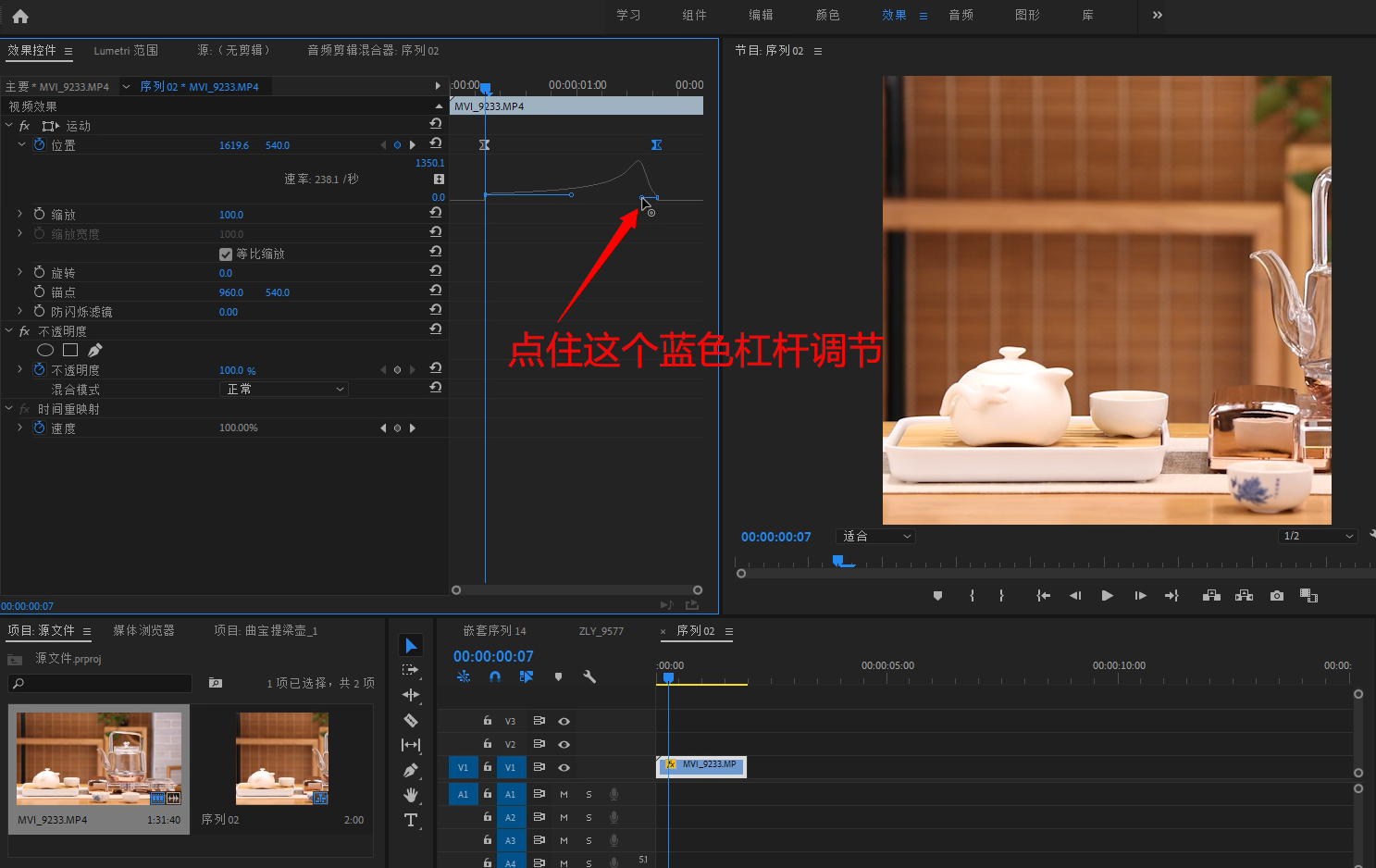The height and width of the screenshot is (868, 1376).
Task: Select the Type tool
Action: click(x=411, y=820)
